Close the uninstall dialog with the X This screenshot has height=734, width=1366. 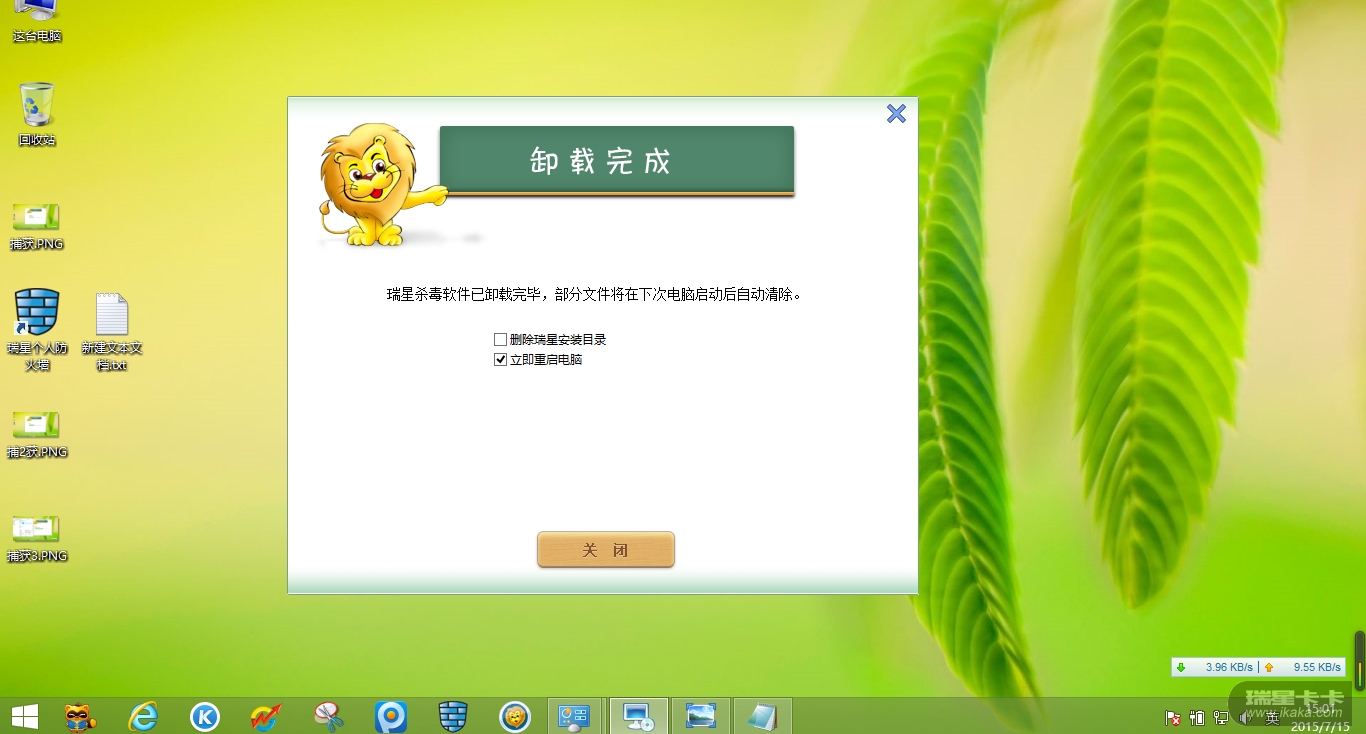pyautogui.click(x=896, y=114)
